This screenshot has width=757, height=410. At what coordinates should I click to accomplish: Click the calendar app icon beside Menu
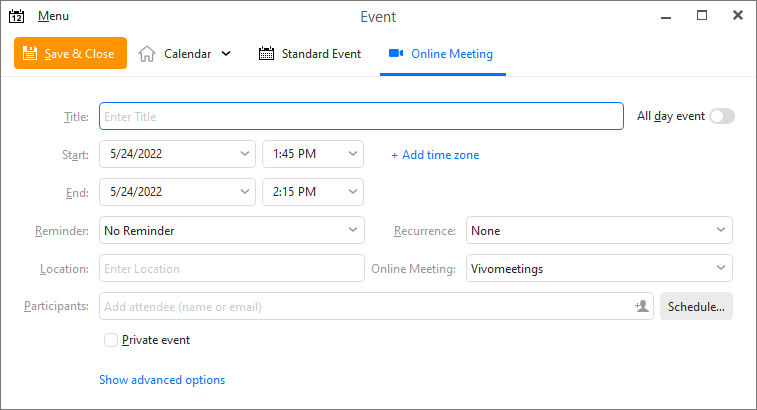coord(16,16)
